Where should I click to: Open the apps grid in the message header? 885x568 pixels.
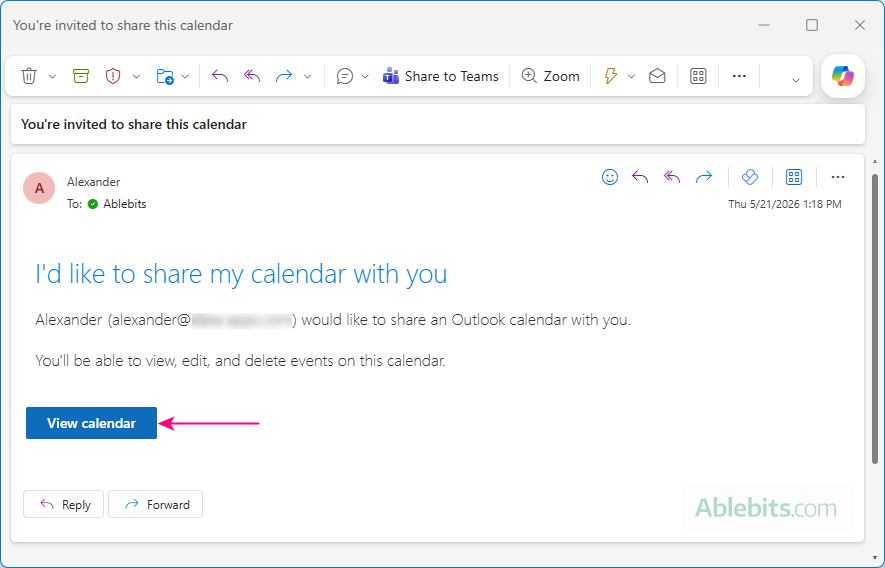point(794,177)
